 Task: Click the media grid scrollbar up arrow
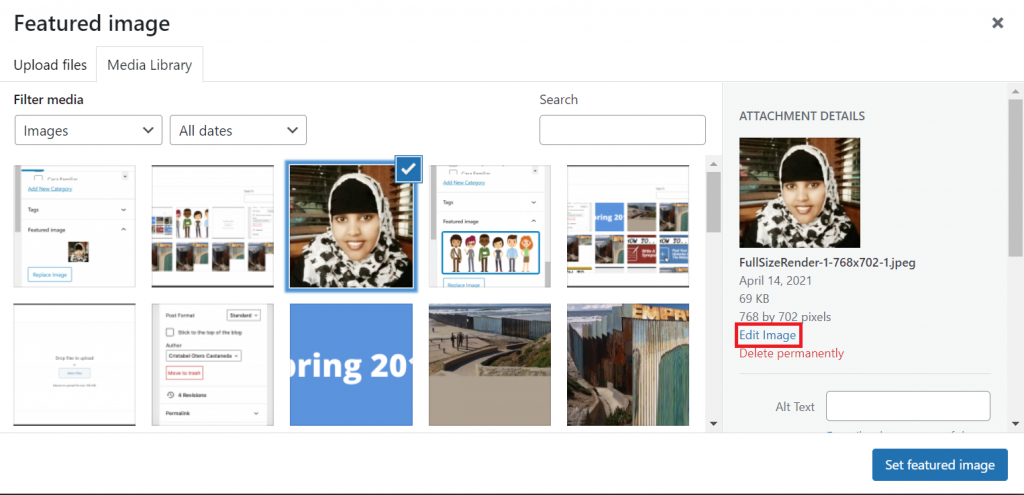click(713, 163)
